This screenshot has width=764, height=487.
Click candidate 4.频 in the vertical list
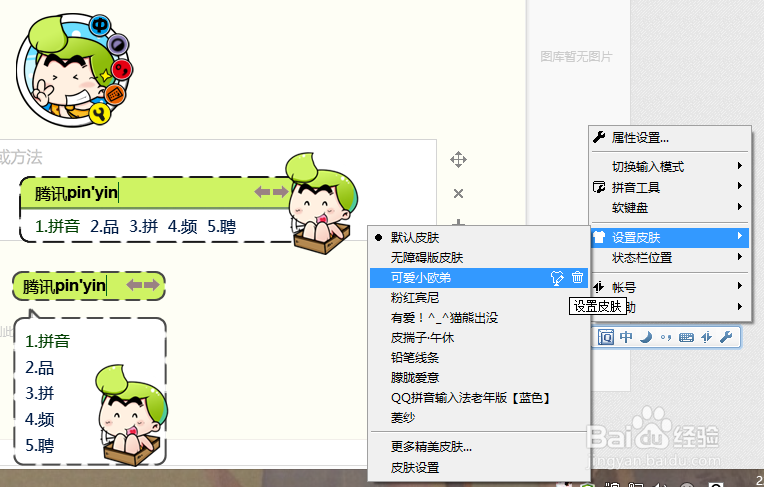click(x=39, y=420)
